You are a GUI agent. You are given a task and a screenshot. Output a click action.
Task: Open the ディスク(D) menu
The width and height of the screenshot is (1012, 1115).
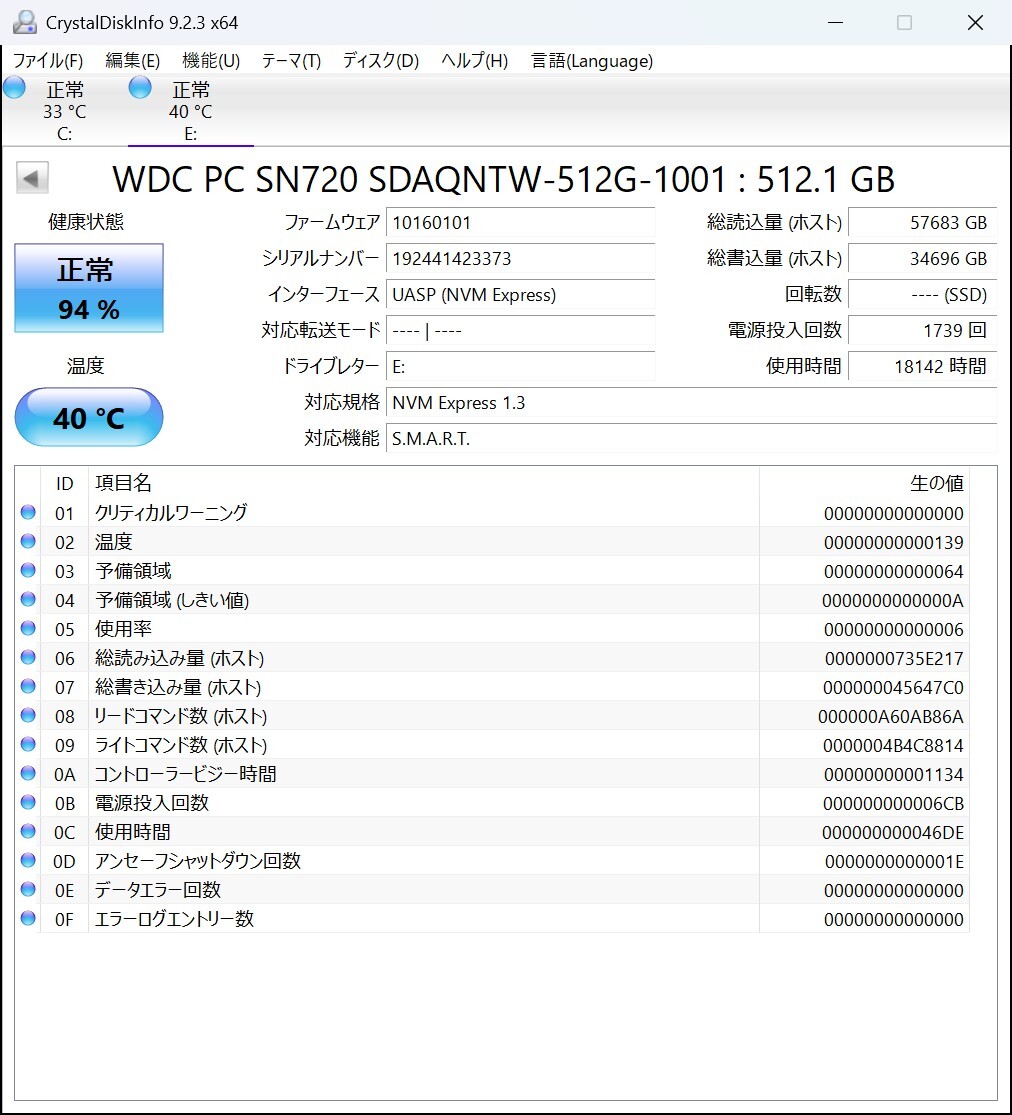[380, 61]
